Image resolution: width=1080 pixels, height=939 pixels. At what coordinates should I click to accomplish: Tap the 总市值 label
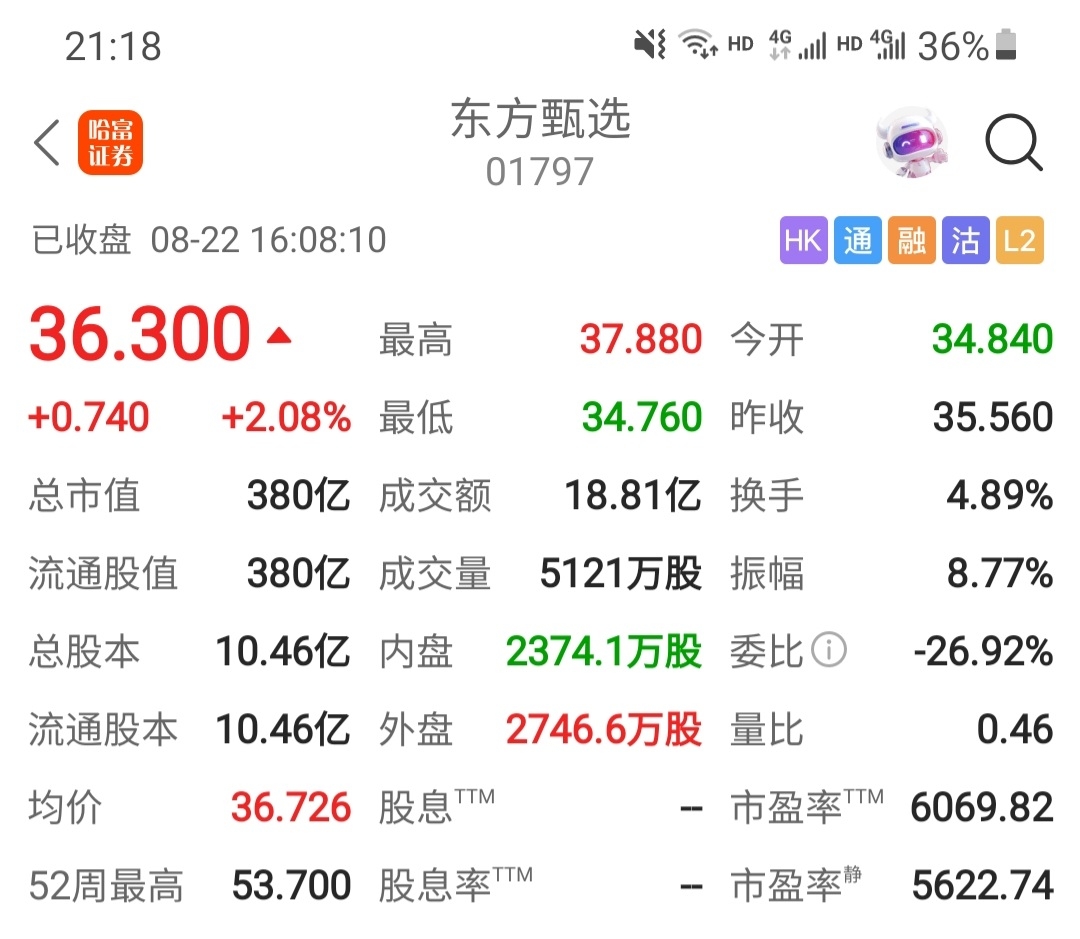84,495
